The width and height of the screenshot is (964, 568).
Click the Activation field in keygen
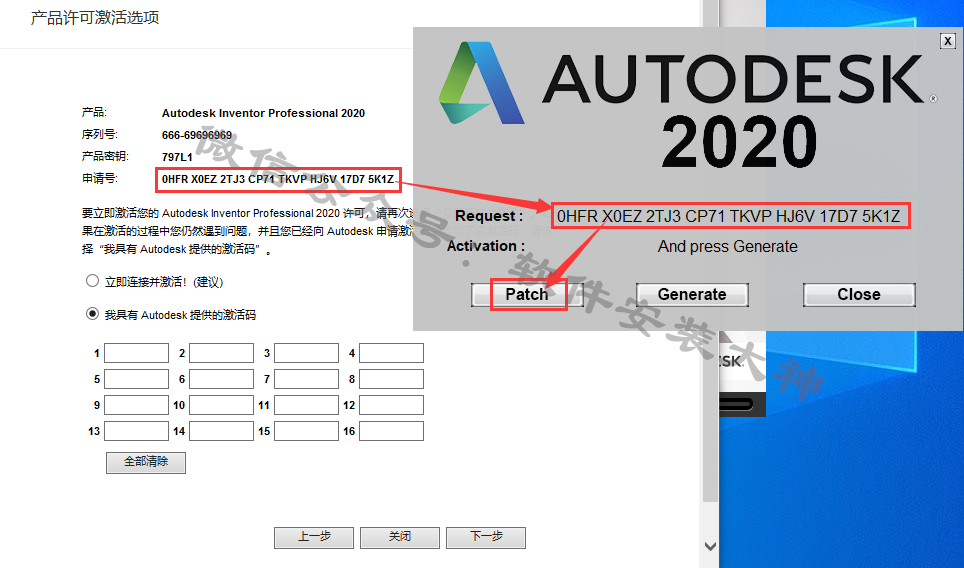[x=730, y=247]
